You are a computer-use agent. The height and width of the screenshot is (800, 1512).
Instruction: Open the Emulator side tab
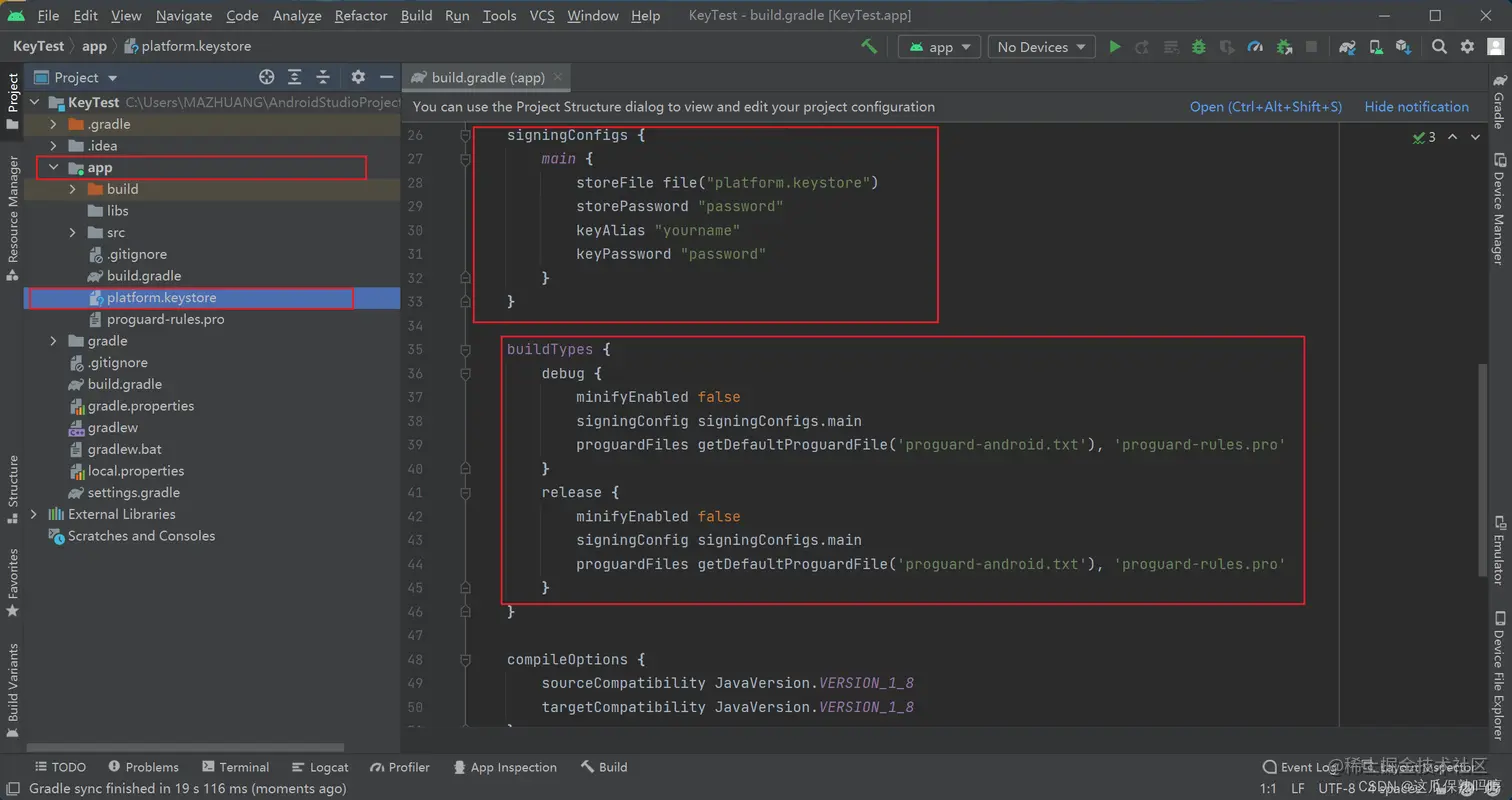[x=1499, y=550]
